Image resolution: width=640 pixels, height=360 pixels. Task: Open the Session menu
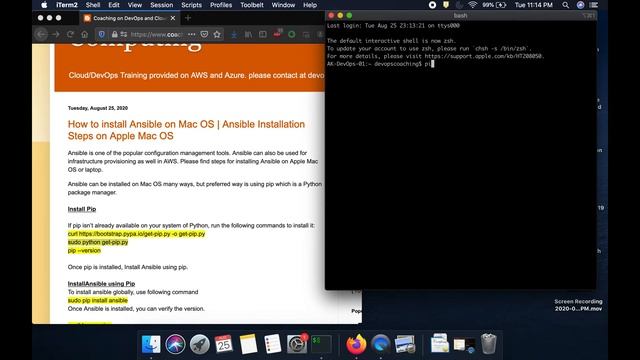162,5
